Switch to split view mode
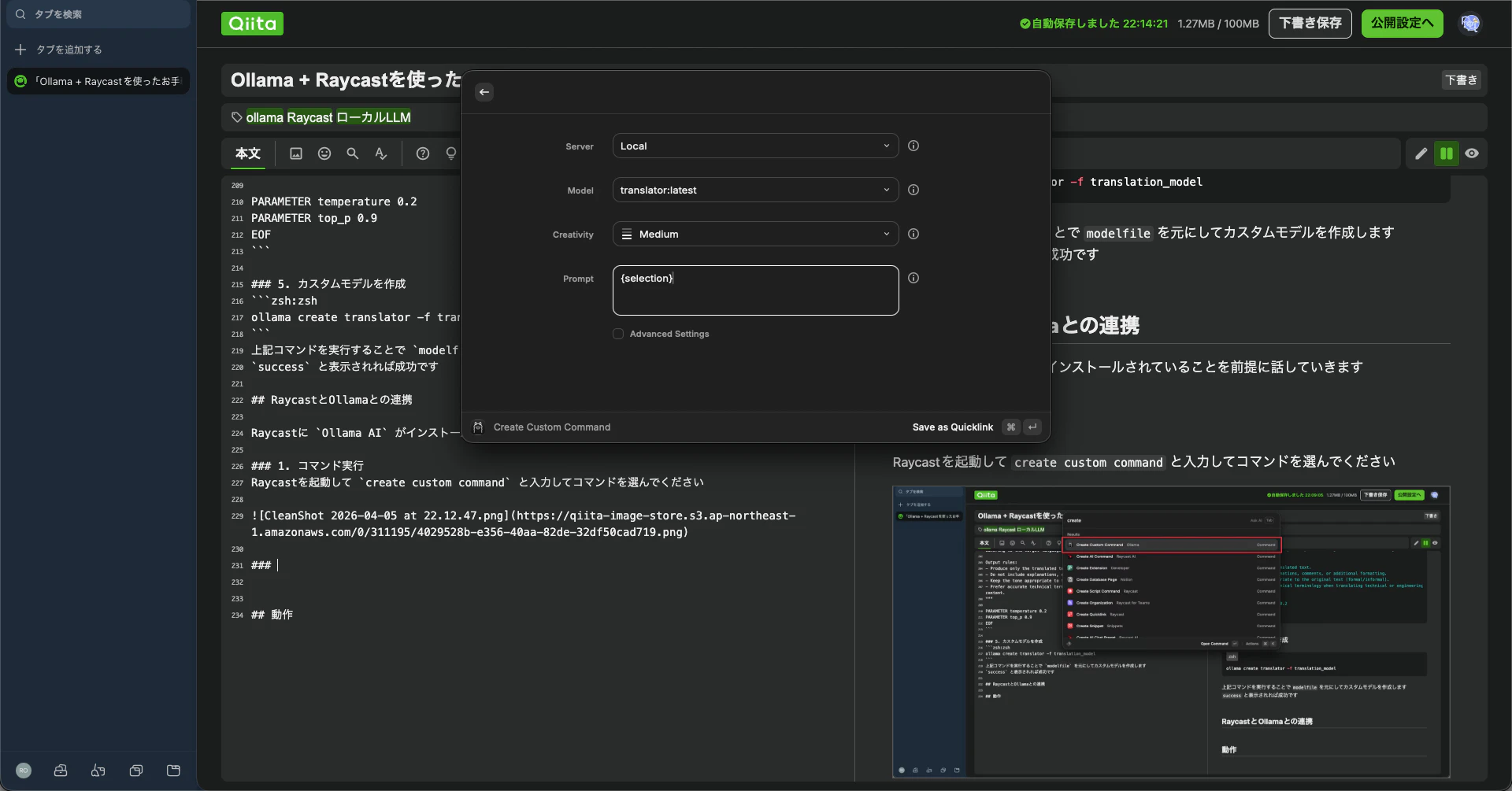 [x=1447, y=153]
